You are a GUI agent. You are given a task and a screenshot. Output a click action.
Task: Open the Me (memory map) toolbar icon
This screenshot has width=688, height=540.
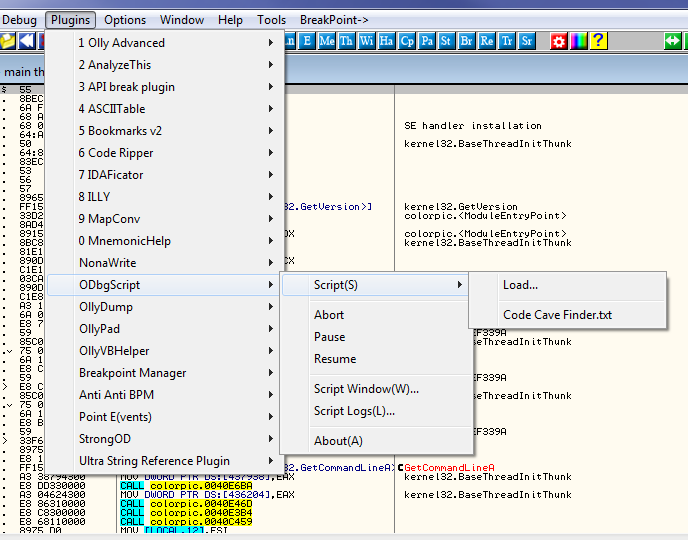(x=326, y=41)
